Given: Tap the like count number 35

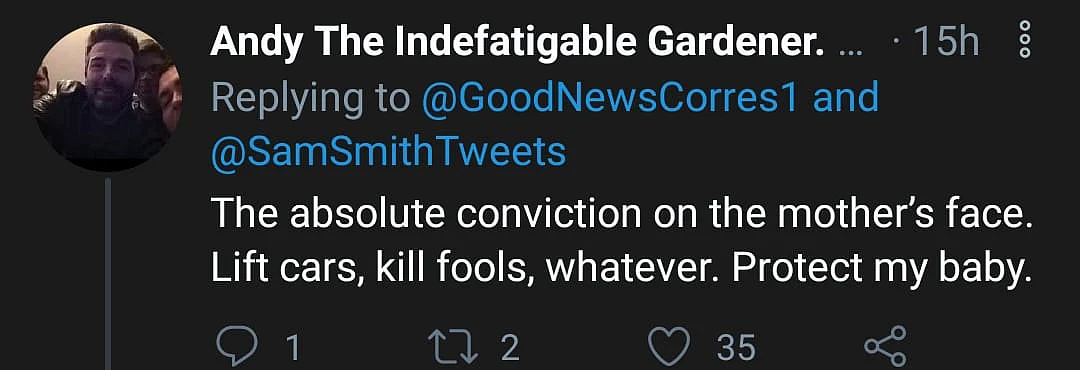Looking at the screenshot, I should click(736, 348).
